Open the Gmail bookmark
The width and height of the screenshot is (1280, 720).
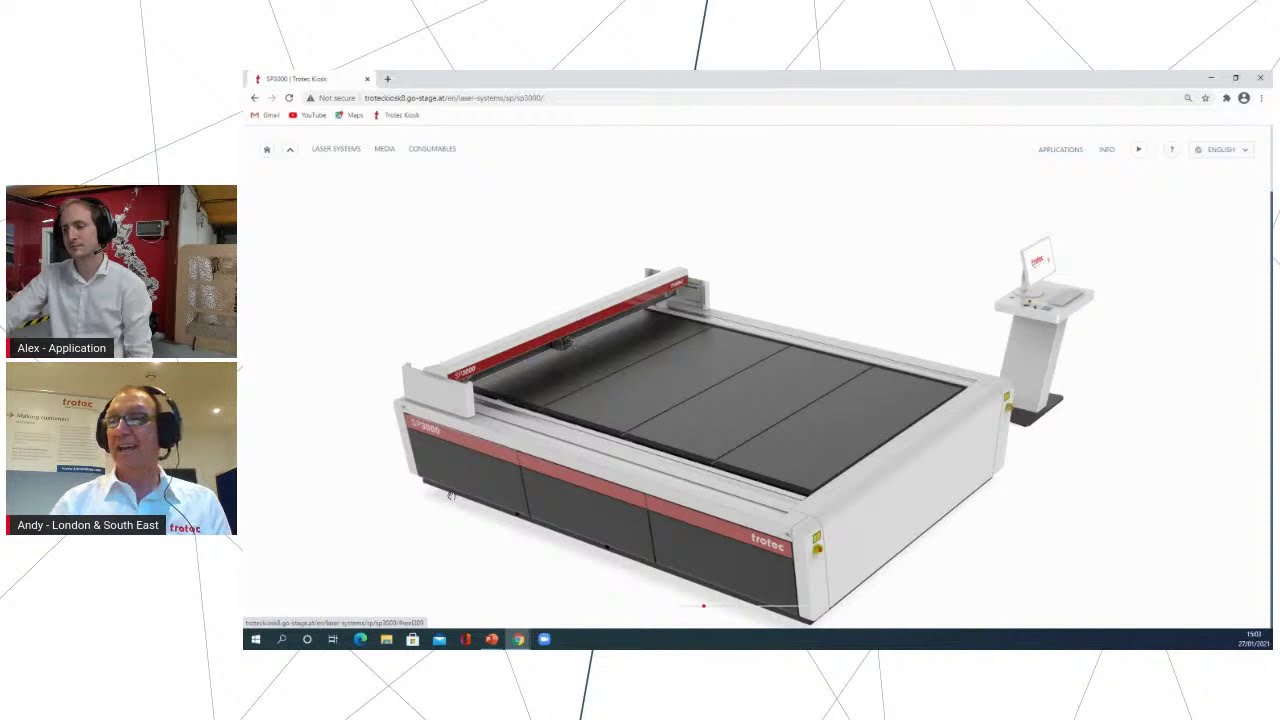(x=265, y=115)
